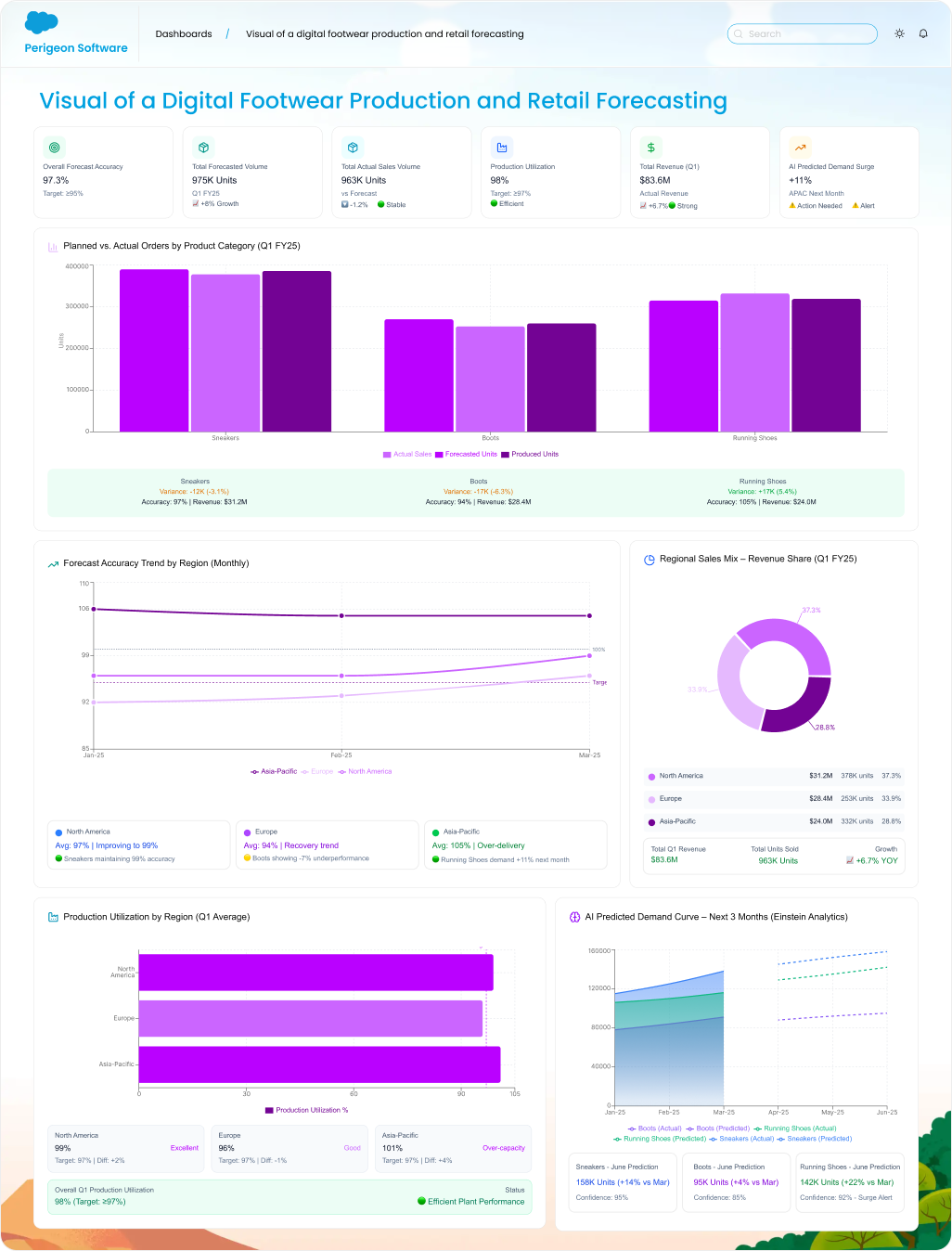The height and width of the screenshot is (1251, 952).
Task: Click the Production Utilization % legend swatch
Action: pyautogui.click(x=269, y=1110)
